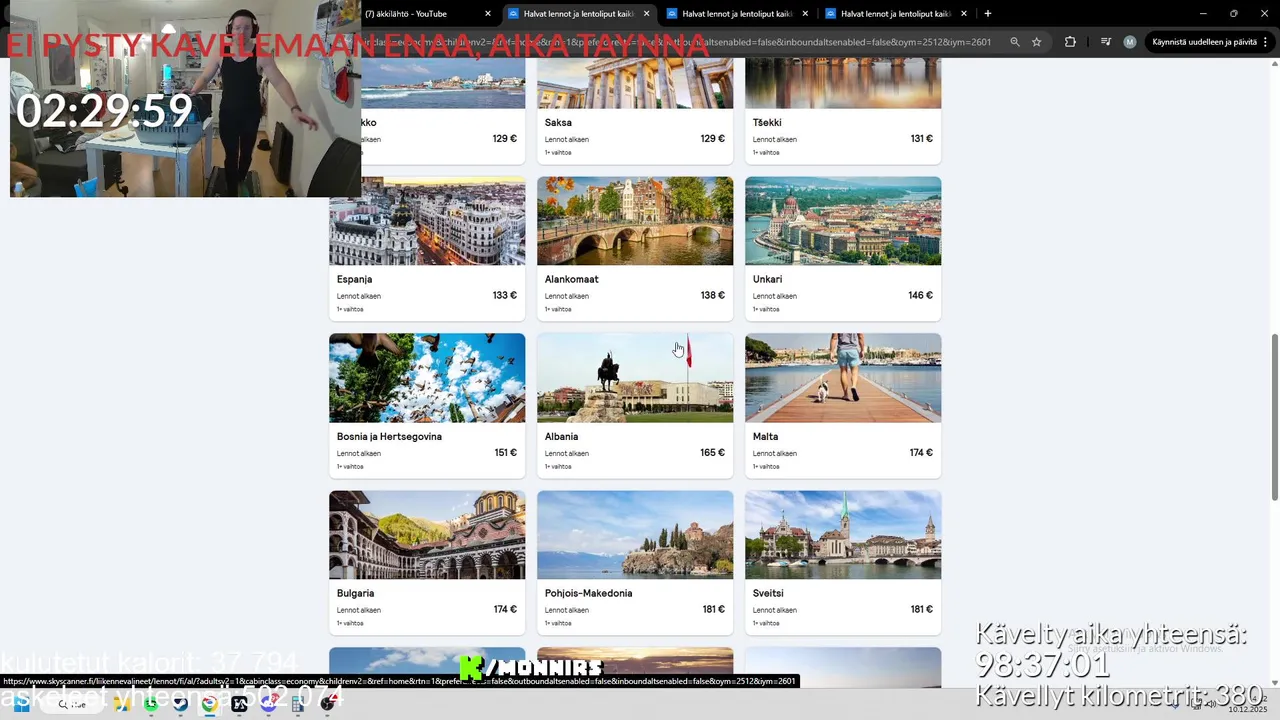Click the Espanja city photo thumbnail

[x=427, y=221]
